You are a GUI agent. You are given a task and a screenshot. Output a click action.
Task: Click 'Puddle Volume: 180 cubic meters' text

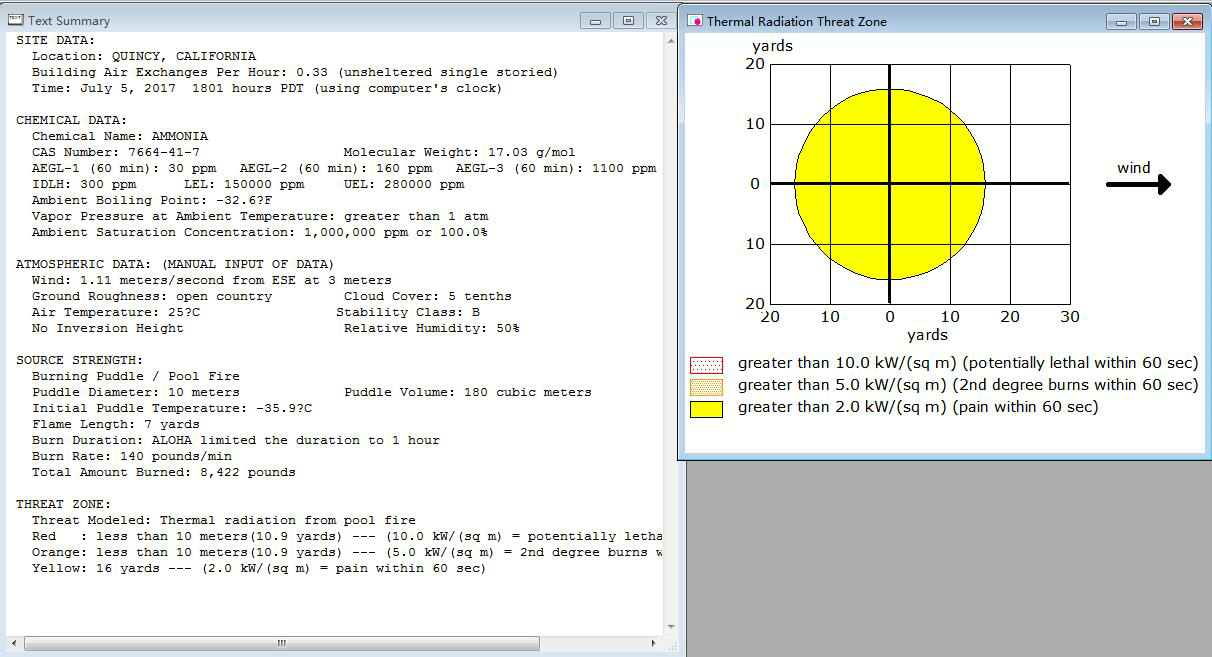coord(468,392)
